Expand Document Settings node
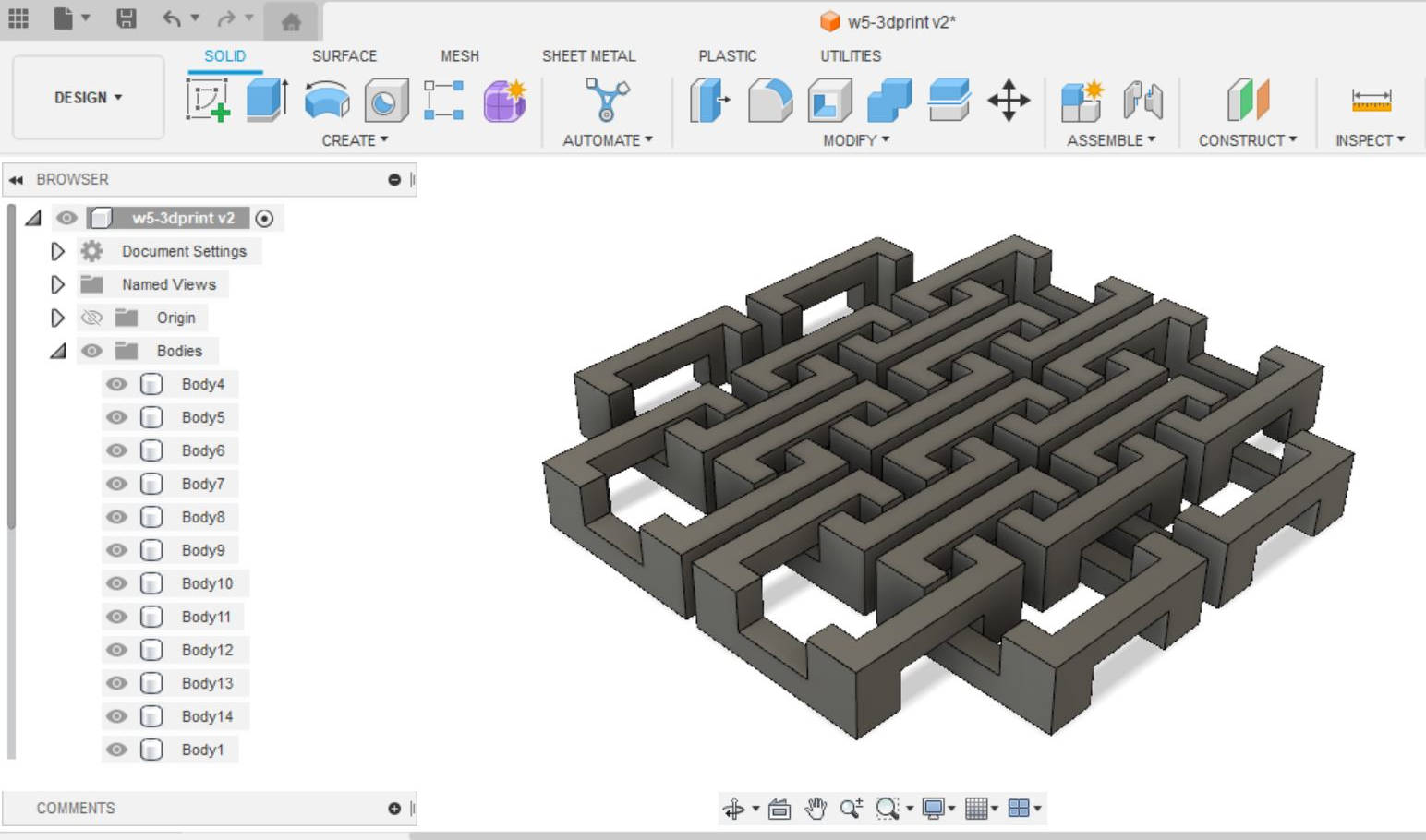1426x840 pixels. click(x=57, y=251)
